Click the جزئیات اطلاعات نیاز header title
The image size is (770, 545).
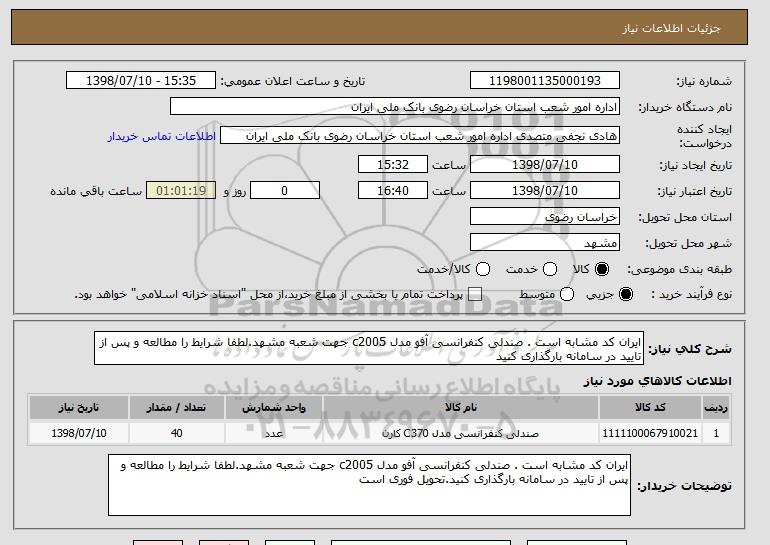coord(671,28)
